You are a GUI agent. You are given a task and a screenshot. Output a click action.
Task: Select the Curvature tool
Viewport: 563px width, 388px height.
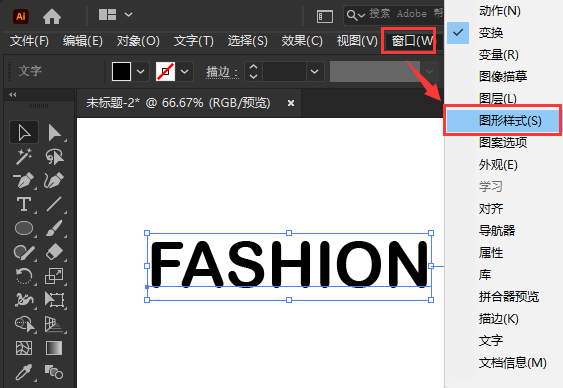(x=55, y=180)
